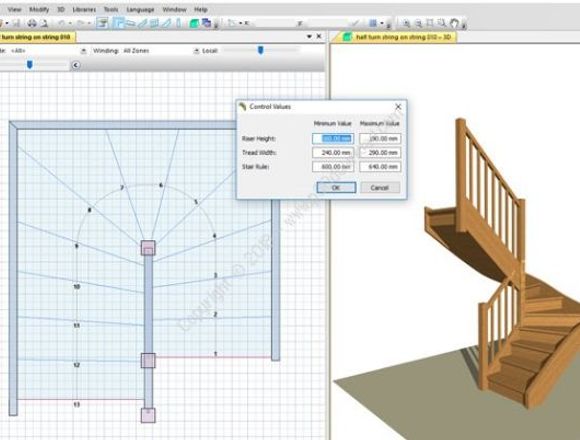Select the top newel post in plan
Viewport: 580px width, 440px height.
coord(148,248)
